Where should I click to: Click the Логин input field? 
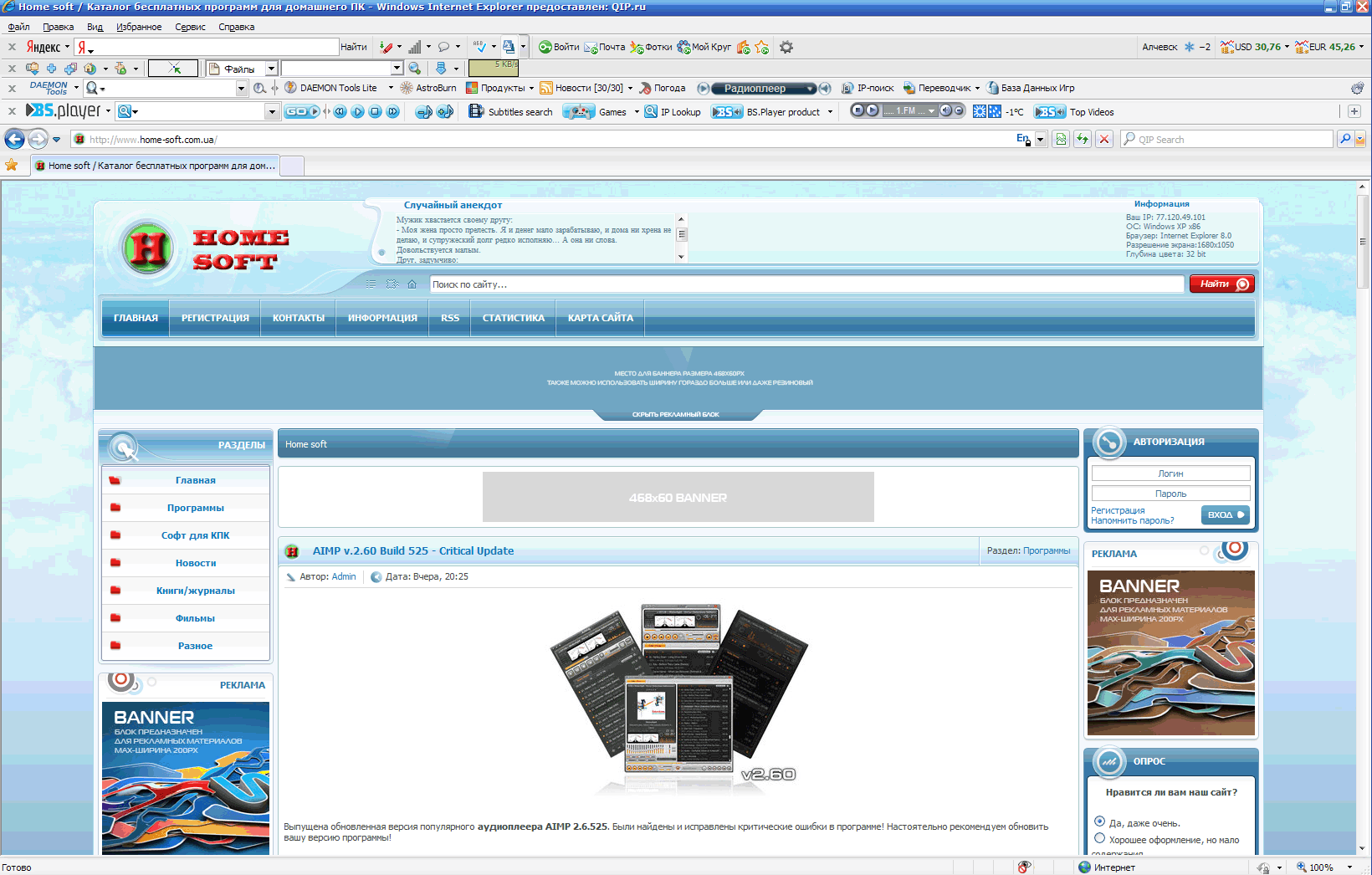[1170, 473]
